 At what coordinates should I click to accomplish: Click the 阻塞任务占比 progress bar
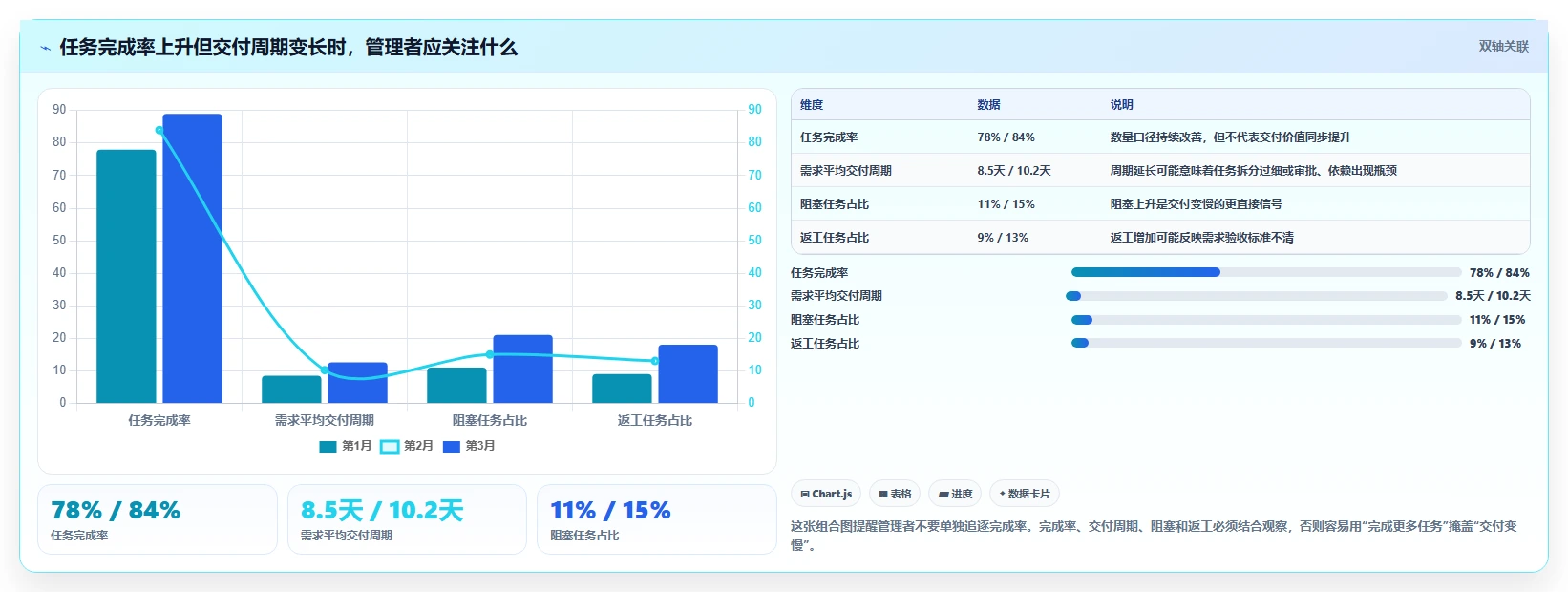pos(1266,320)
